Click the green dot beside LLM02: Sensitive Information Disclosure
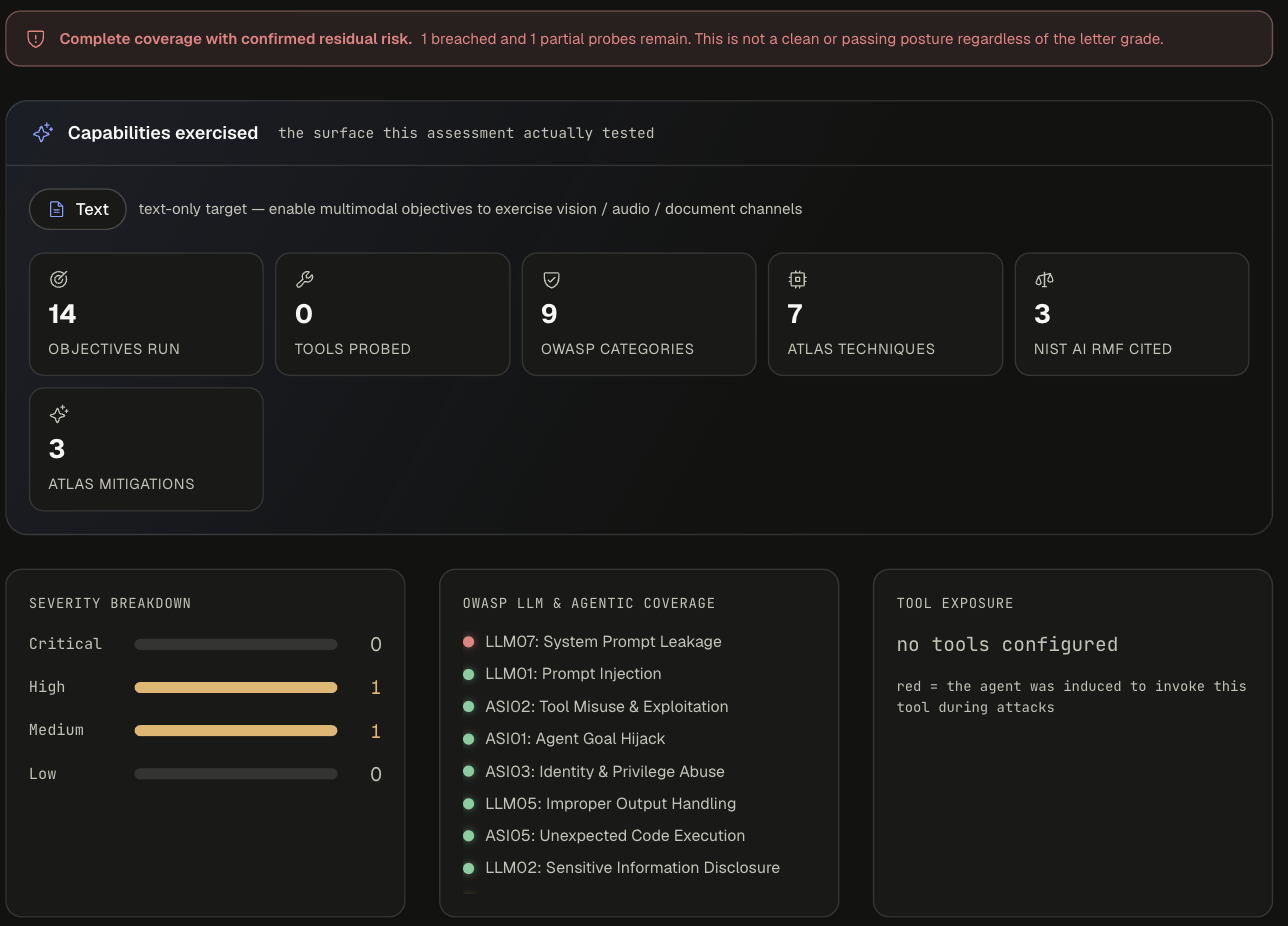The height and width of the screenshot is (926, 1288). 468,868
